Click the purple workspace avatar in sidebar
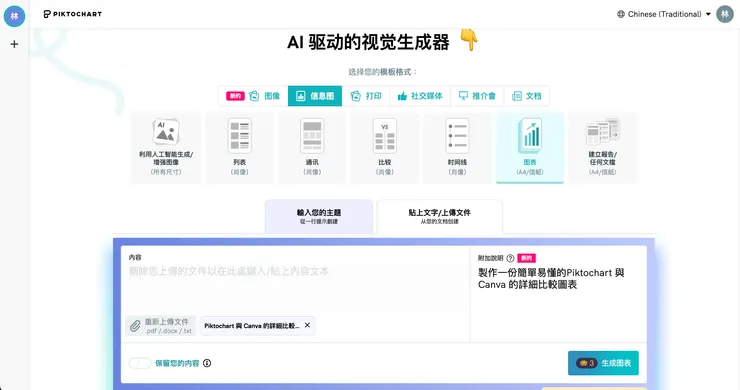Screen dimensions: 740x390 pyautogui.click(x=14, y=16)
